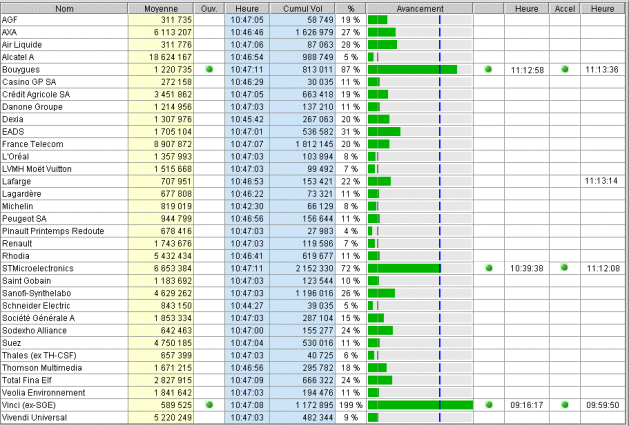Select Alcatel A row name
The image size is (629, 426).
point(18,57)
